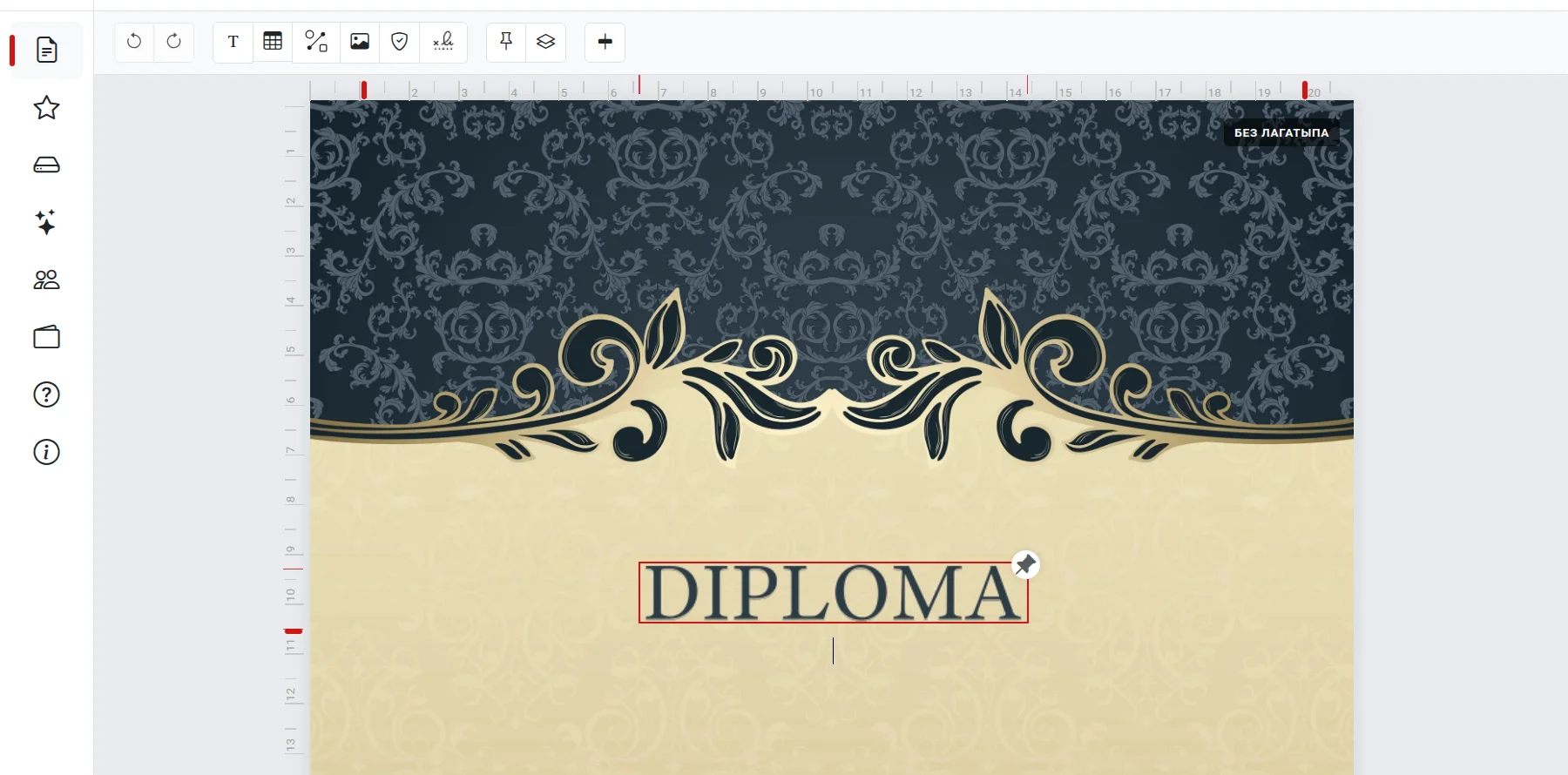Click the plus add button in toolbar
Screen dimensions: 1568x775
[x=605, y=41]
